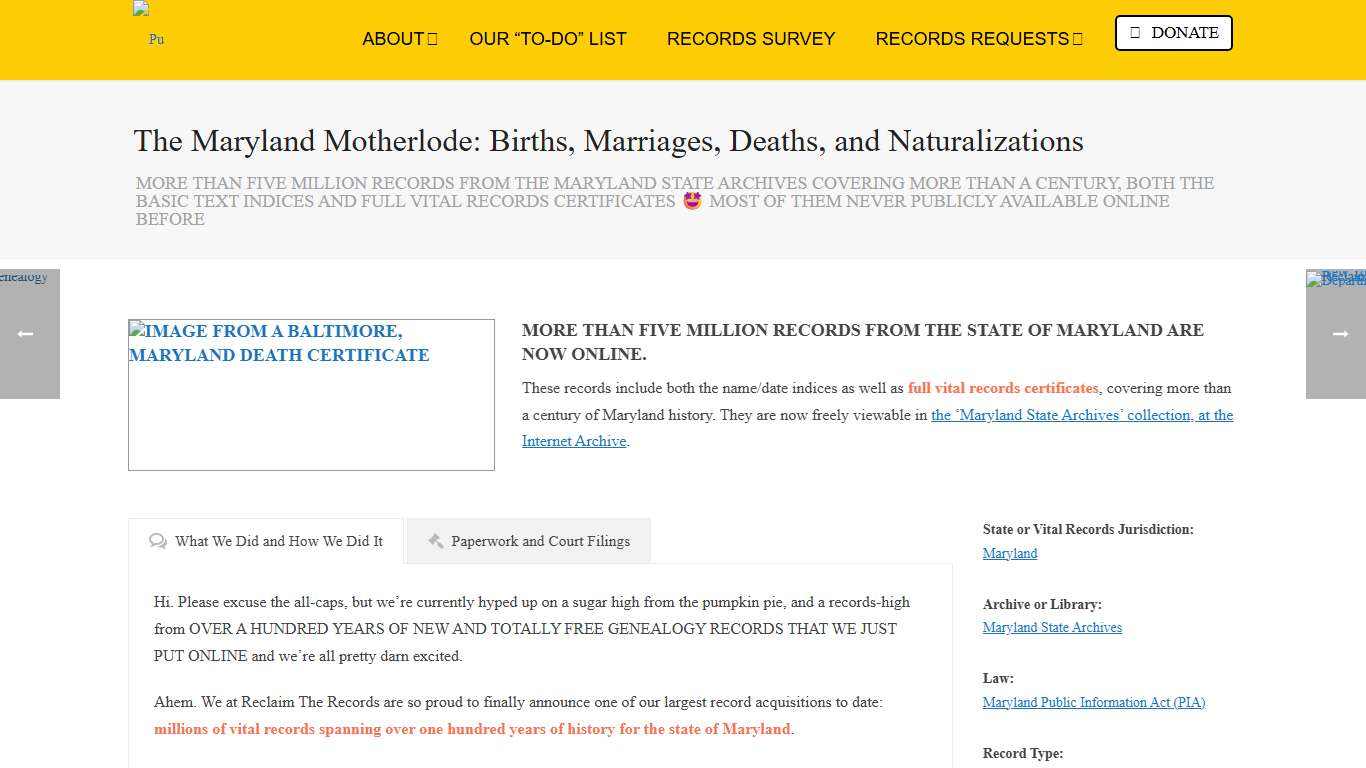Viewport: 1366px width, 768px height.
Task: Click the previous post thumbnail on the left edge
Action: [25, 277]
